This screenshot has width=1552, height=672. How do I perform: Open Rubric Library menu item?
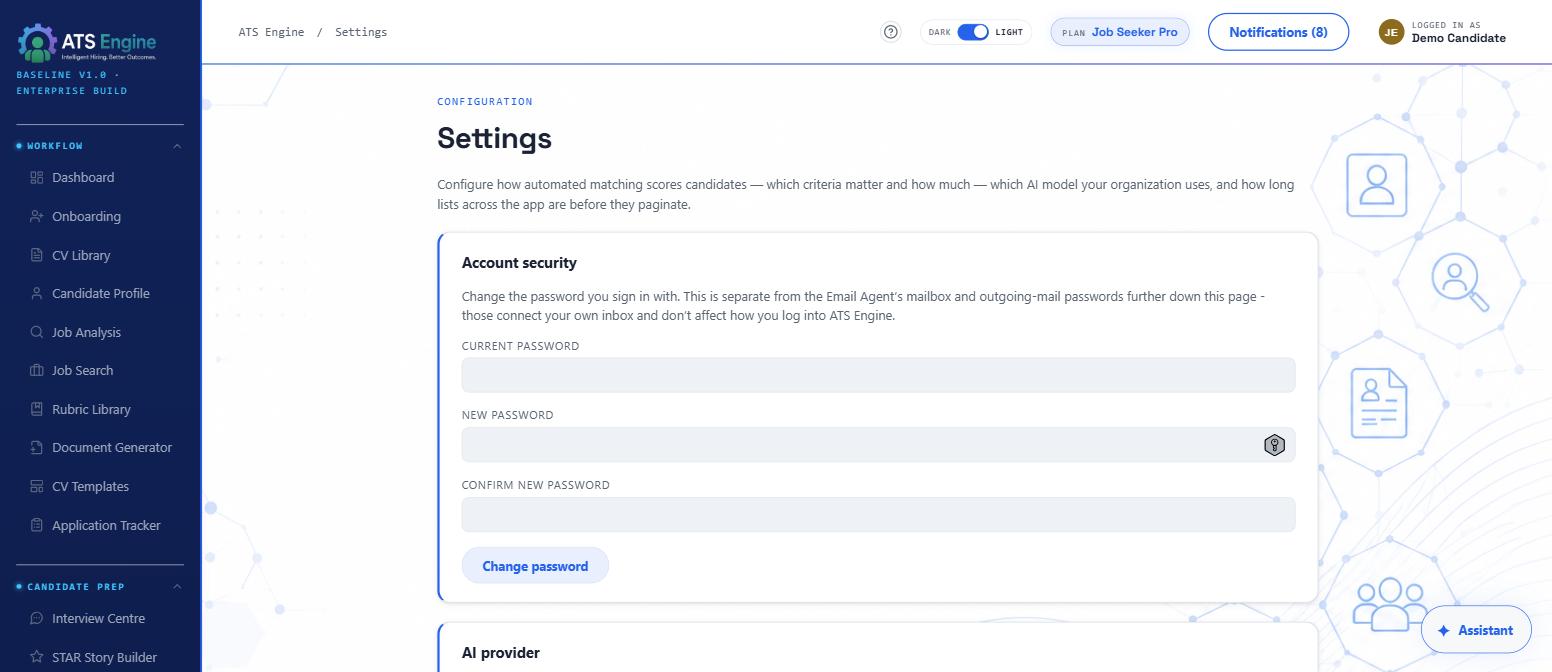click(x=91, y=409)
